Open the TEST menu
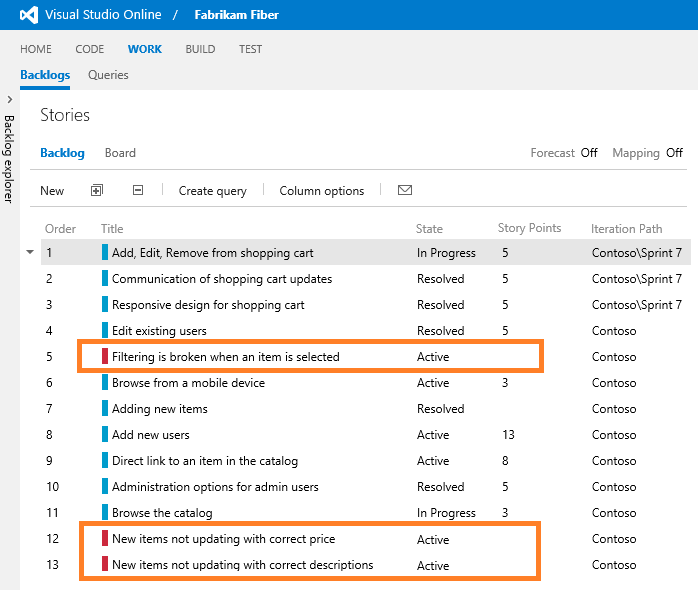Viewport: 698px width, 590px height. 250,49
